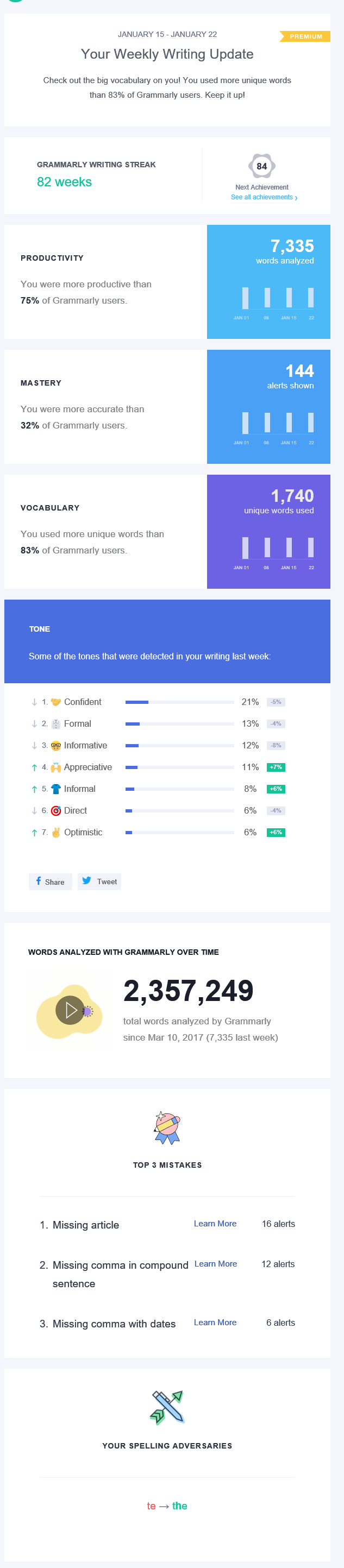Click the Direct tone target icon
The image size is (344, 1568).
[x=56, y=811]
